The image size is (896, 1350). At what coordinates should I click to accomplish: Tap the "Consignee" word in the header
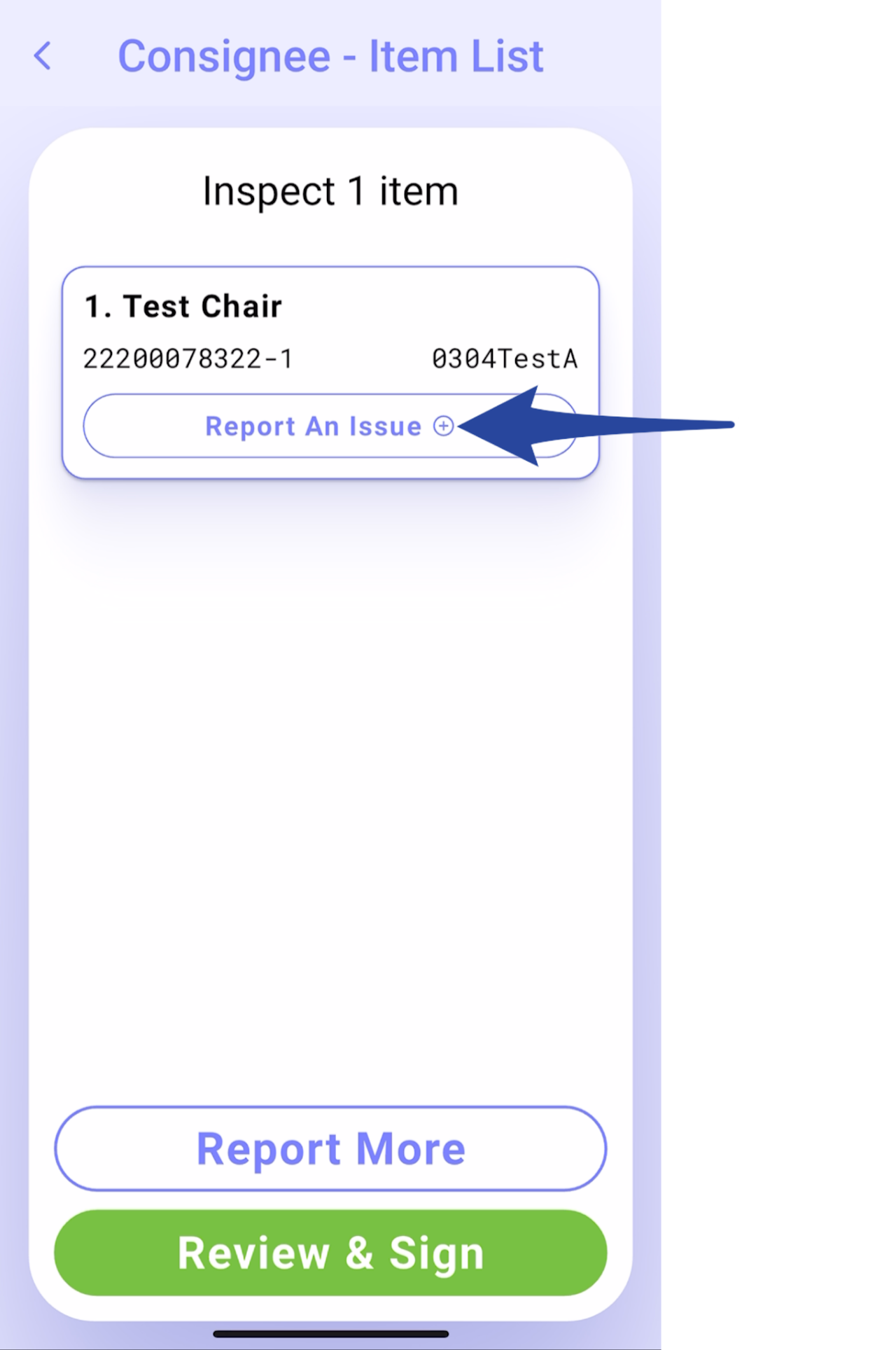coord(224,57)
